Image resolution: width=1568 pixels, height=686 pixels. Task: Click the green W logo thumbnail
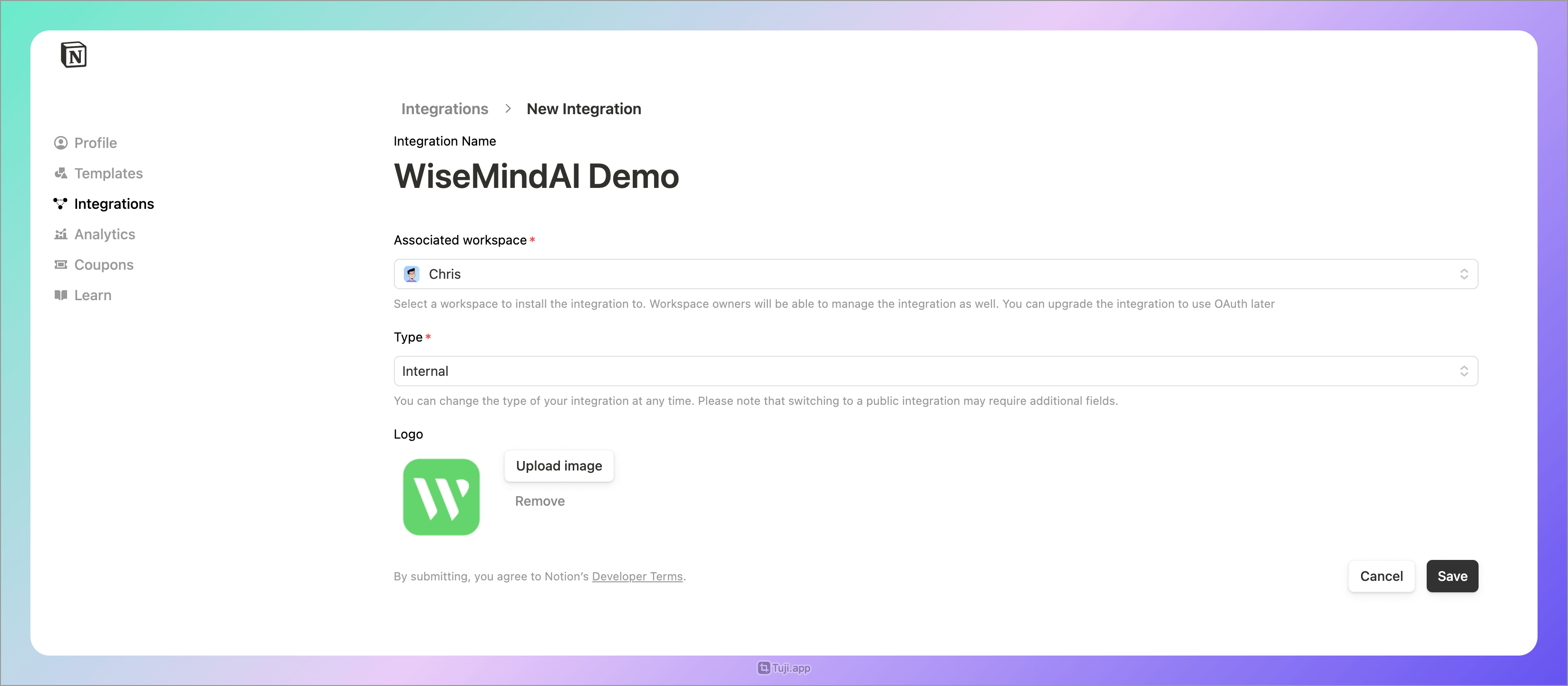(441, 497)
